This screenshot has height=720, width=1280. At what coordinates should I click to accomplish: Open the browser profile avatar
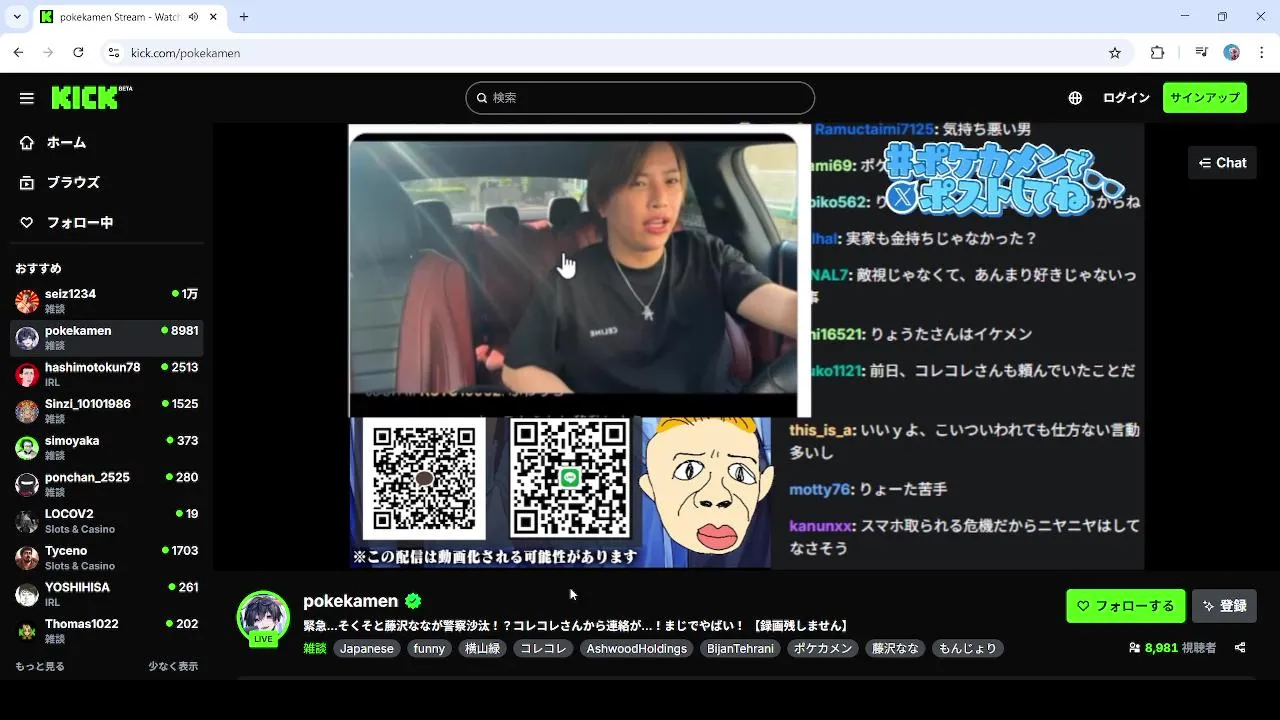click(1232, 53)
